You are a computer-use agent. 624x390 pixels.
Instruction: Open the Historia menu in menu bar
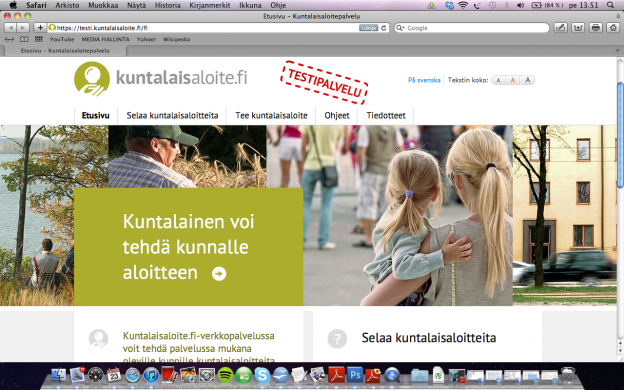[167, 5]
